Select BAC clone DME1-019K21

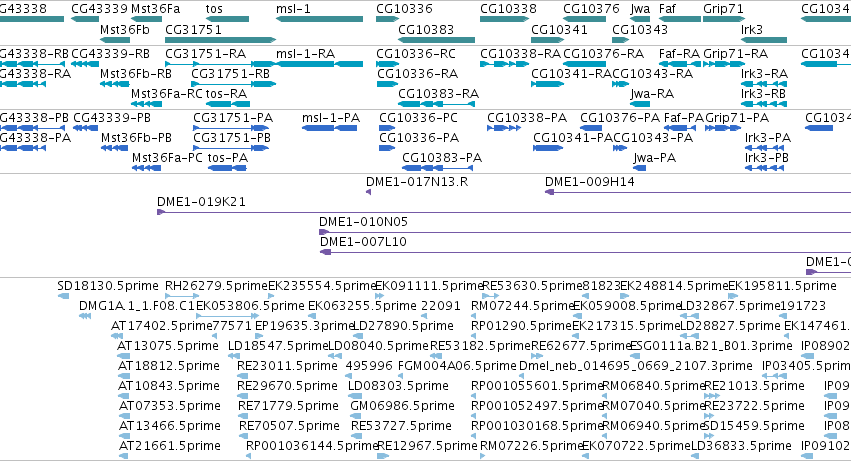click(x=201, y=202)
